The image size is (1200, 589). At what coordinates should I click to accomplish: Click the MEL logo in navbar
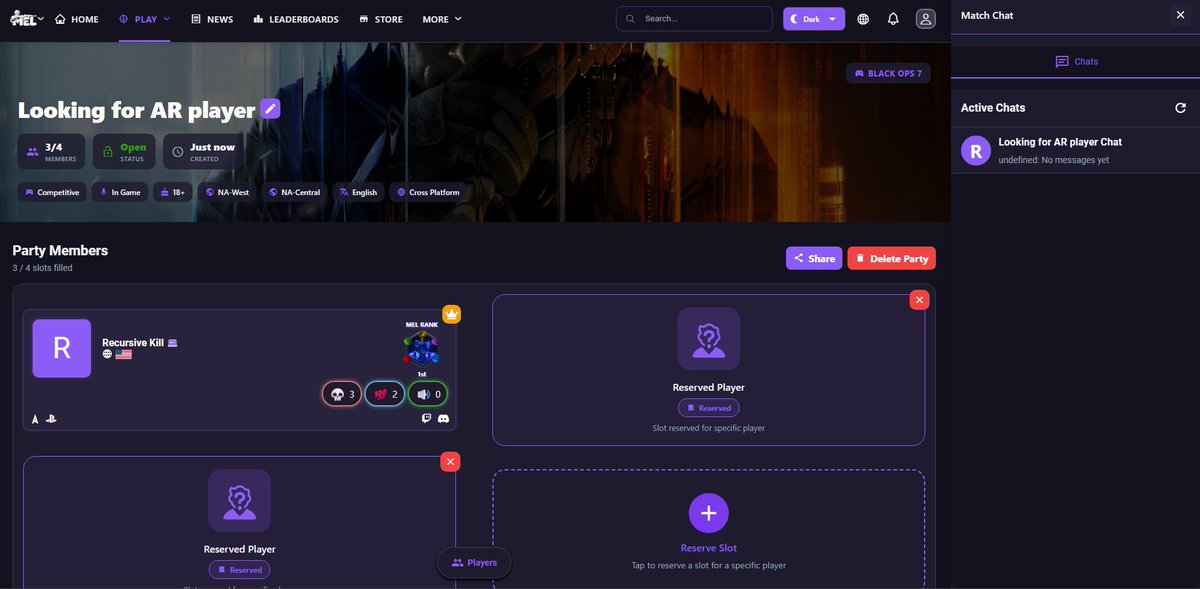(x=24, y=19)
